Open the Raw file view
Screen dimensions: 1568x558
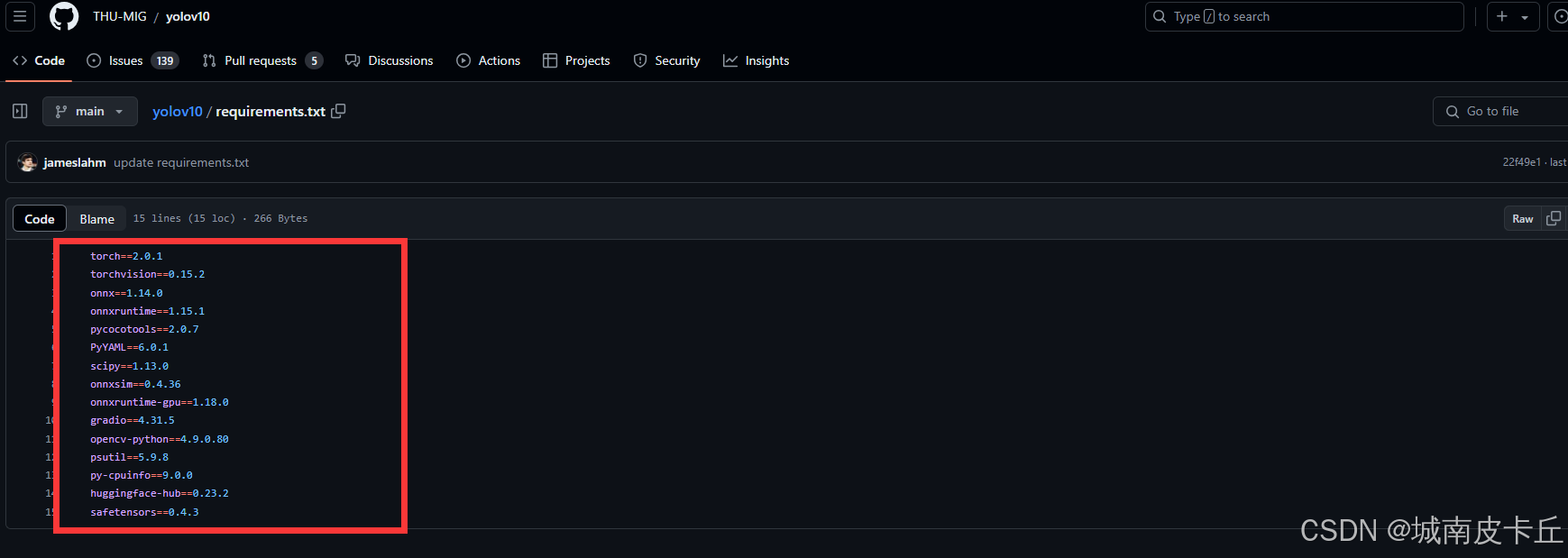point(1522,219)
